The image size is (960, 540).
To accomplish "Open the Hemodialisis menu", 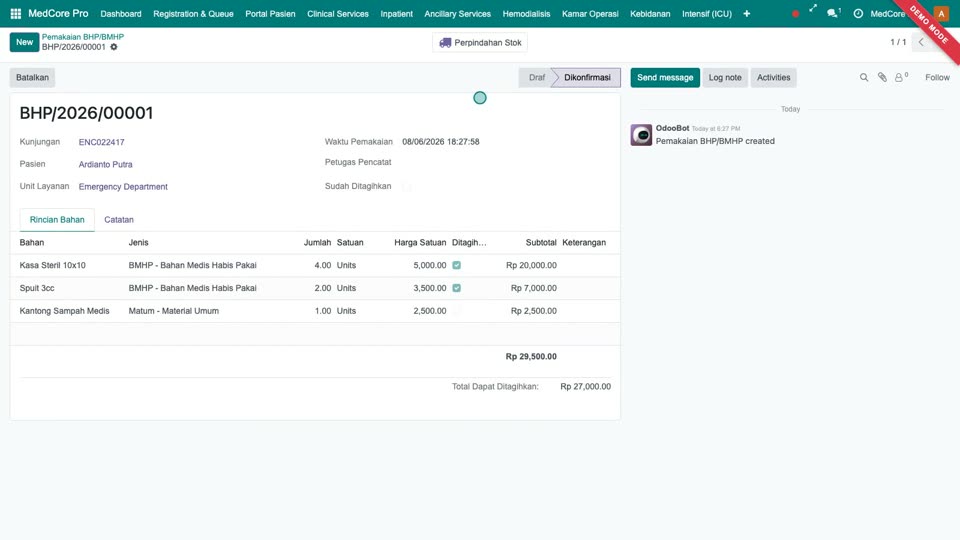I will coord(527,13).
